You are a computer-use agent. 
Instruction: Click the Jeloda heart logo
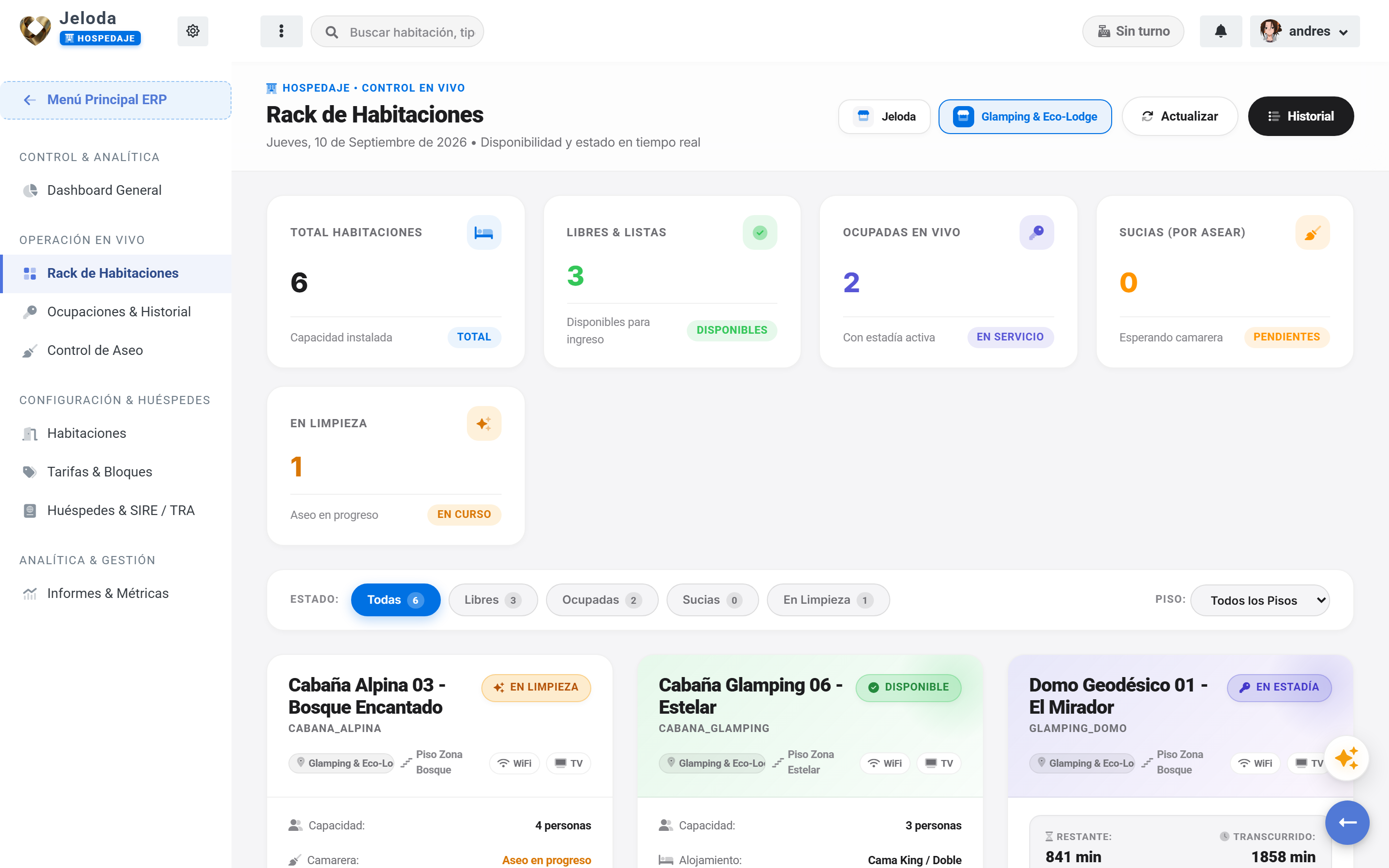point(35,31)
